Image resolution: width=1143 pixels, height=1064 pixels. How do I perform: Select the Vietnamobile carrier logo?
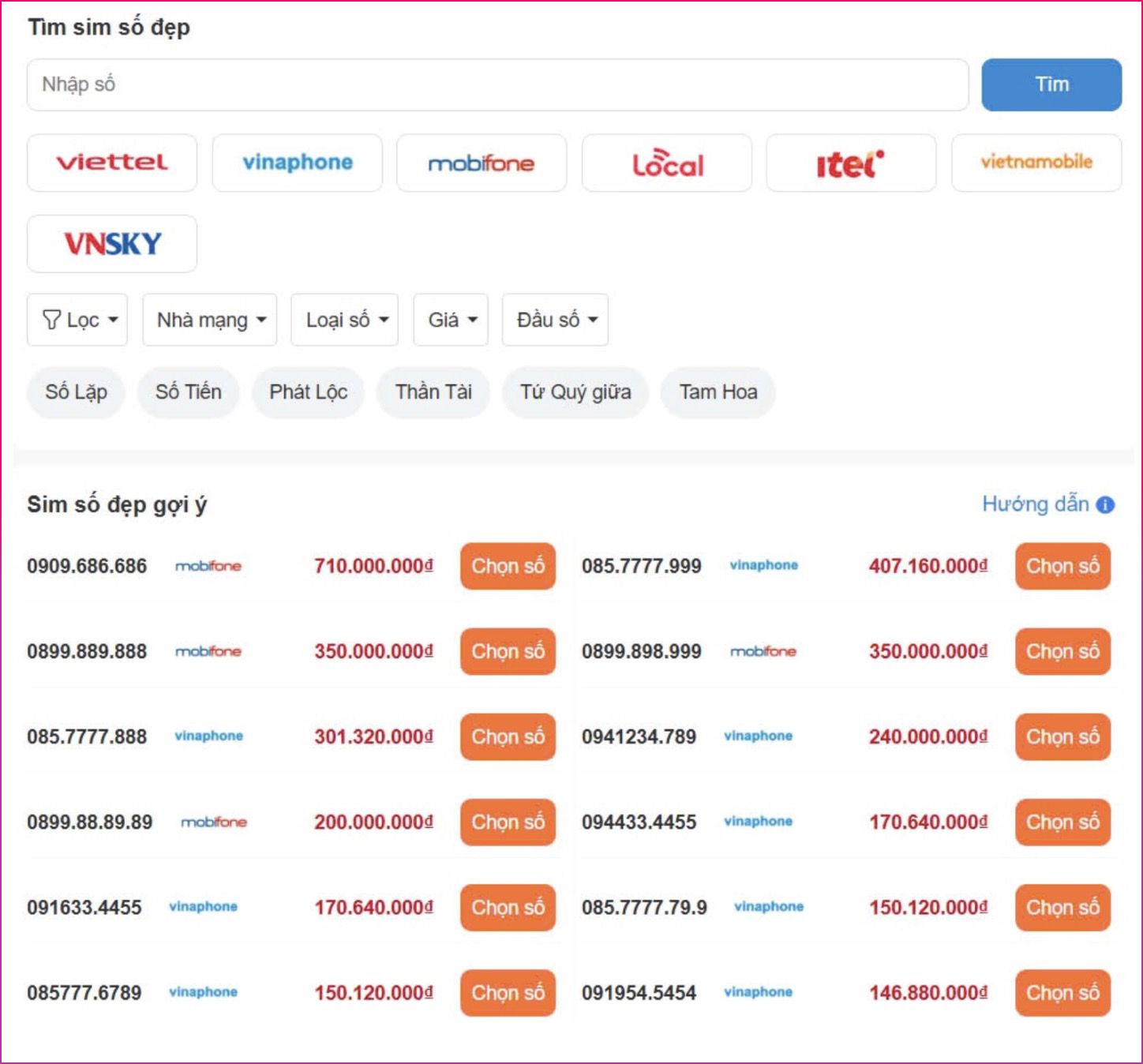[1036, 163]
